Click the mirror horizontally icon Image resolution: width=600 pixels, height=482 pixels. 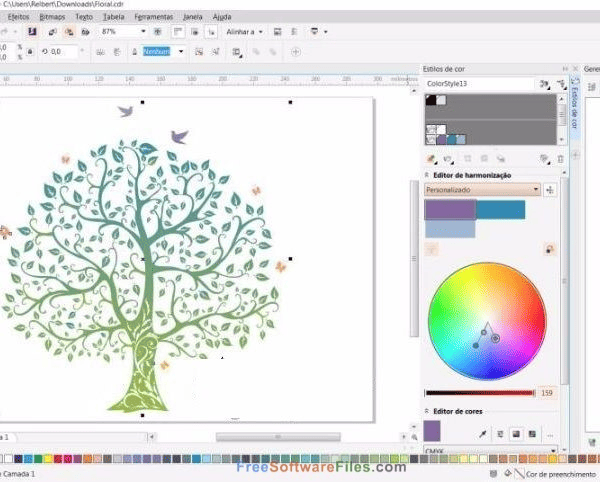coord(101,52)
